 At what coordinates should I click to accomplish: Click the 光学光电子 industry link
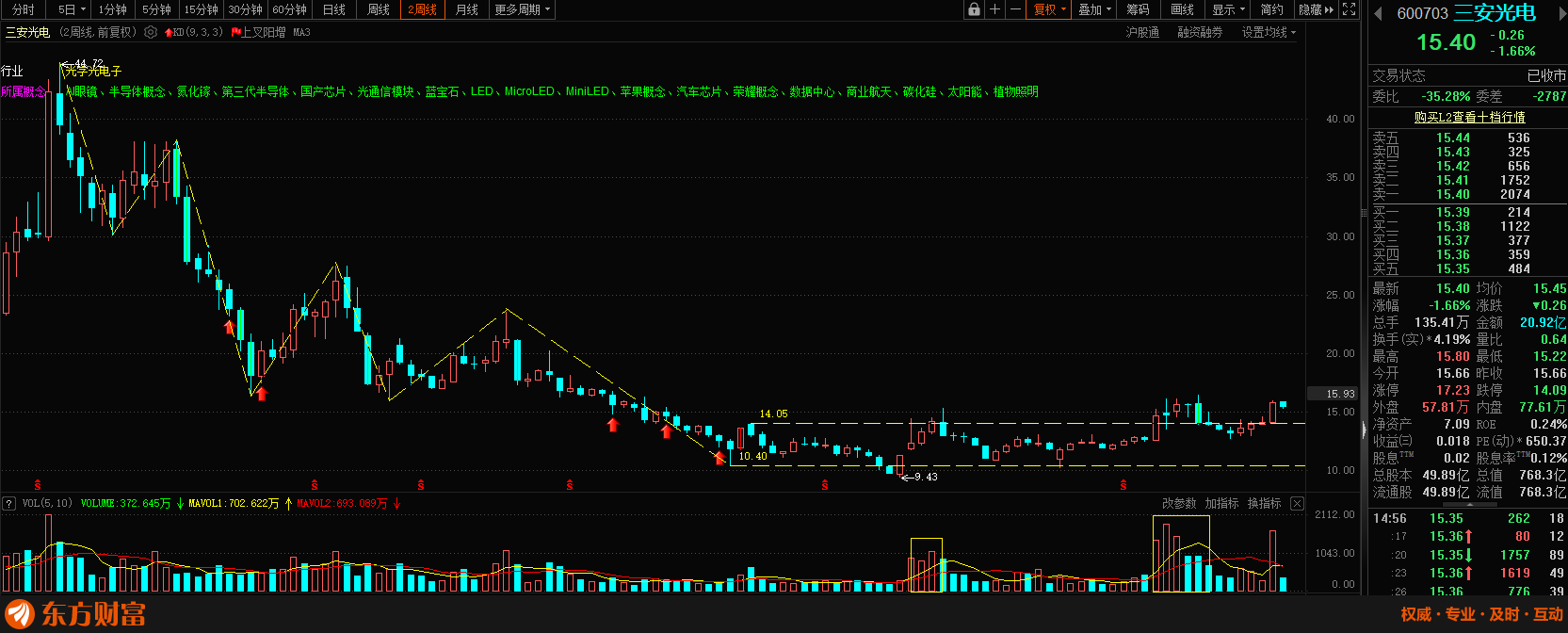pos(93,72)
